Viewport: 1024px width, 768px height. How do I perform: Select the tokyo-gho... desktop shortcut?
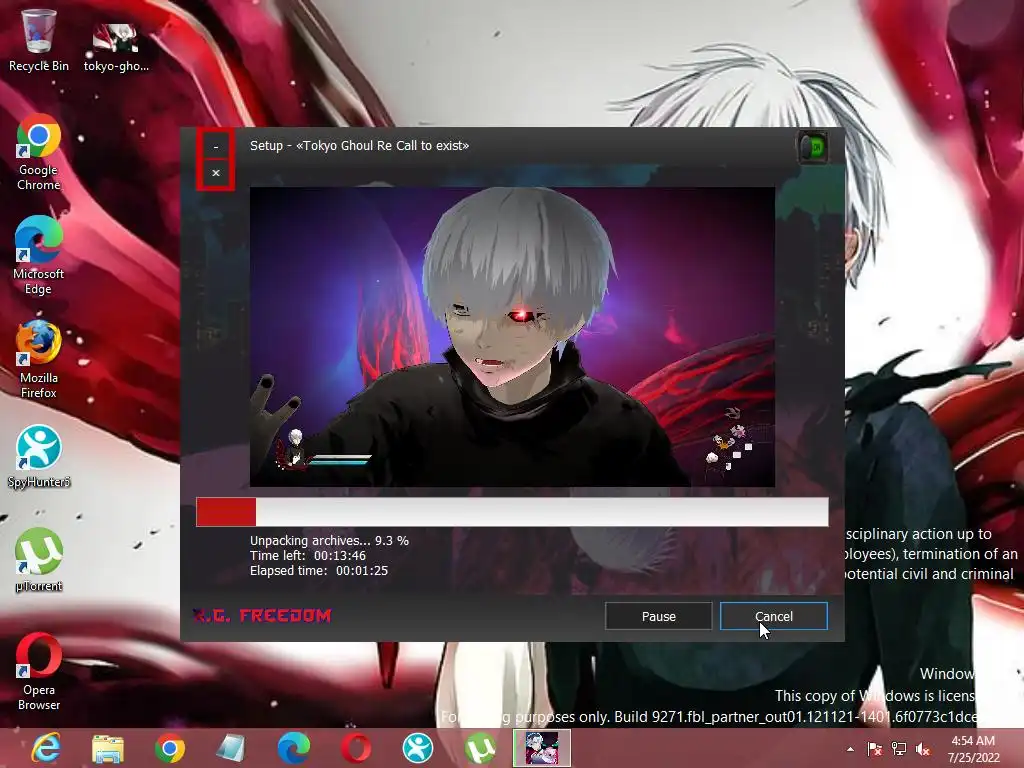[116, 46]
